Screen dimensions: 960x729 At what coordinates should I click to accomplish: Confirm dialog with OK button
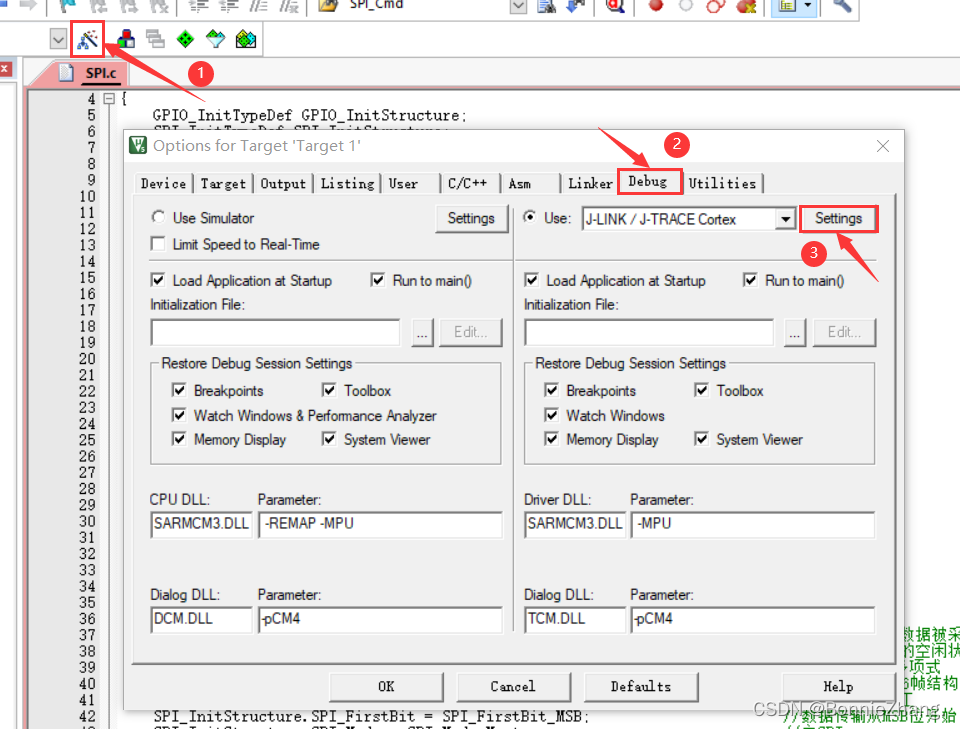point(386,687)
